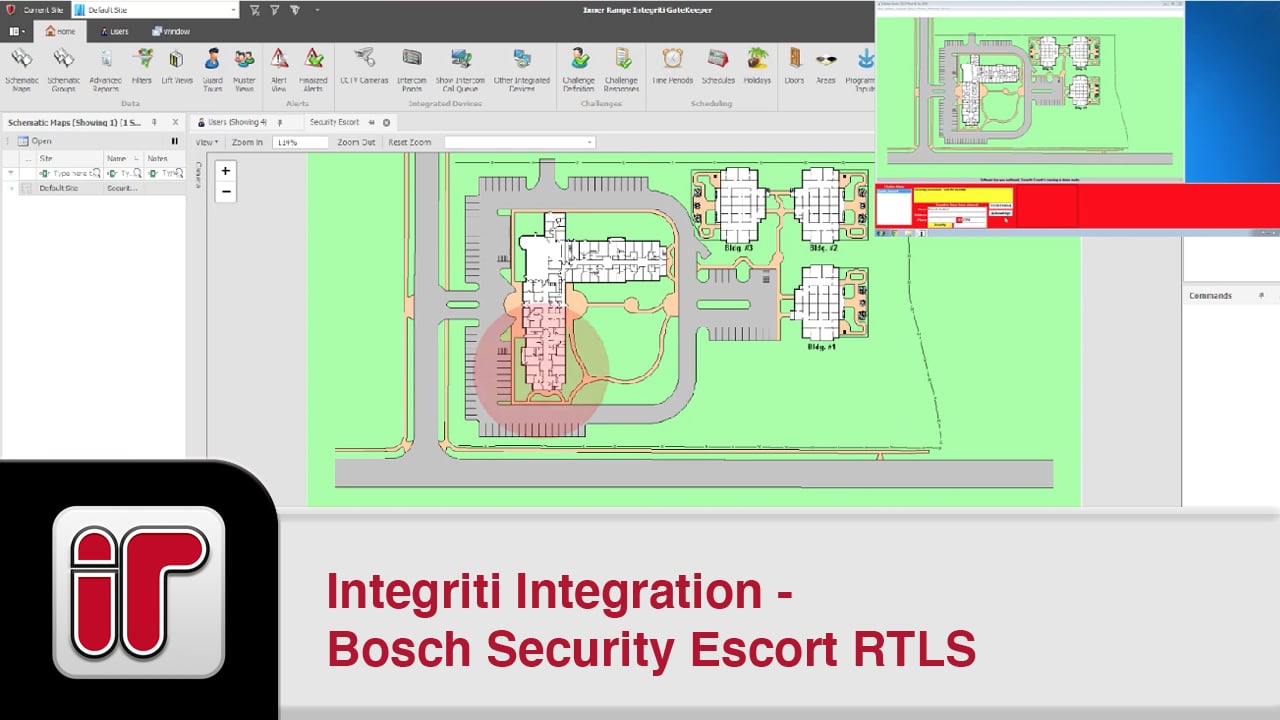Open Intercom Points

tap(412, 69)
